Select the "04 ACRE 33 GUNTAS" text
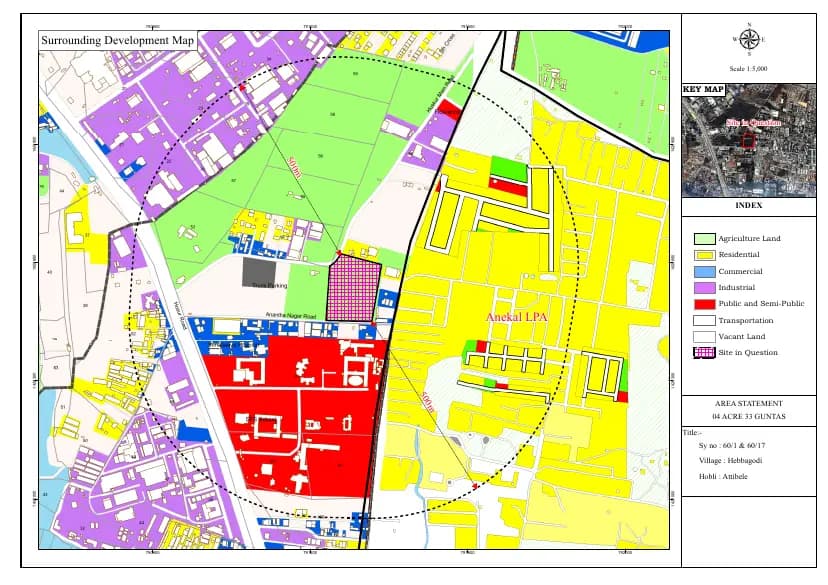 pyautogui.click(x=749, y=417)
